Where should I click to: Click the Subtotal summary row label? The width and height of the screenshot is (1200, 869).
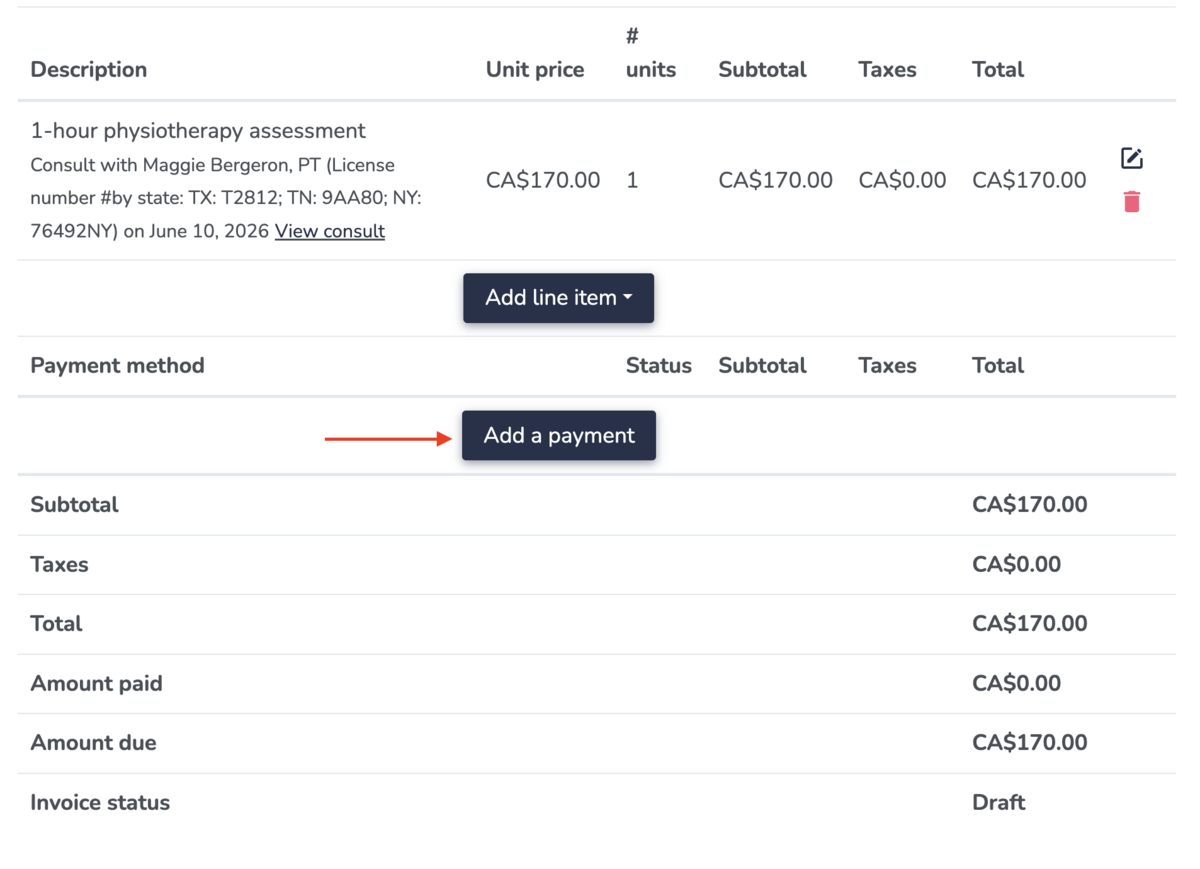point(74,505)
